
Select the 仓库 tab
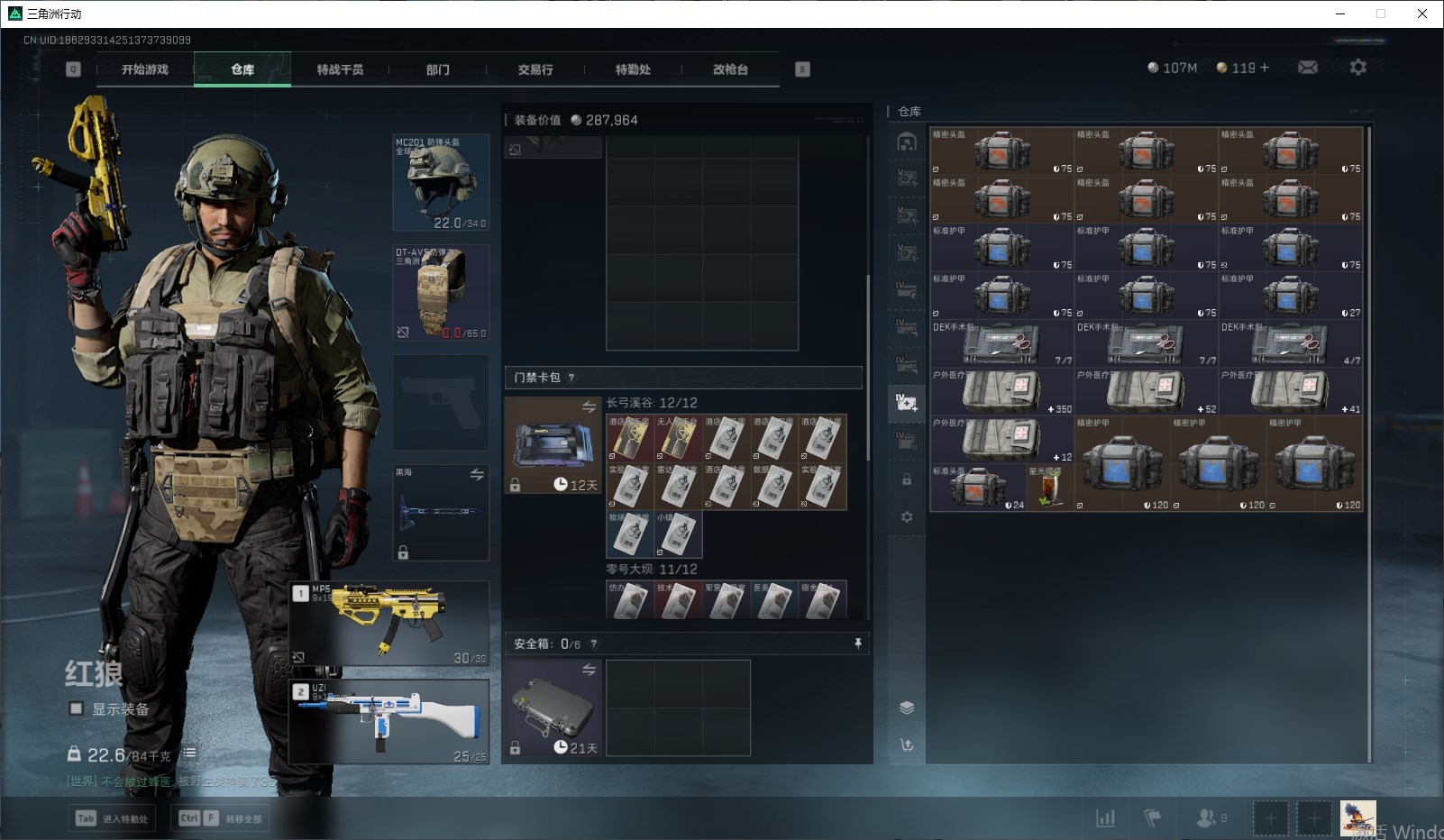[x=242, y=69]
